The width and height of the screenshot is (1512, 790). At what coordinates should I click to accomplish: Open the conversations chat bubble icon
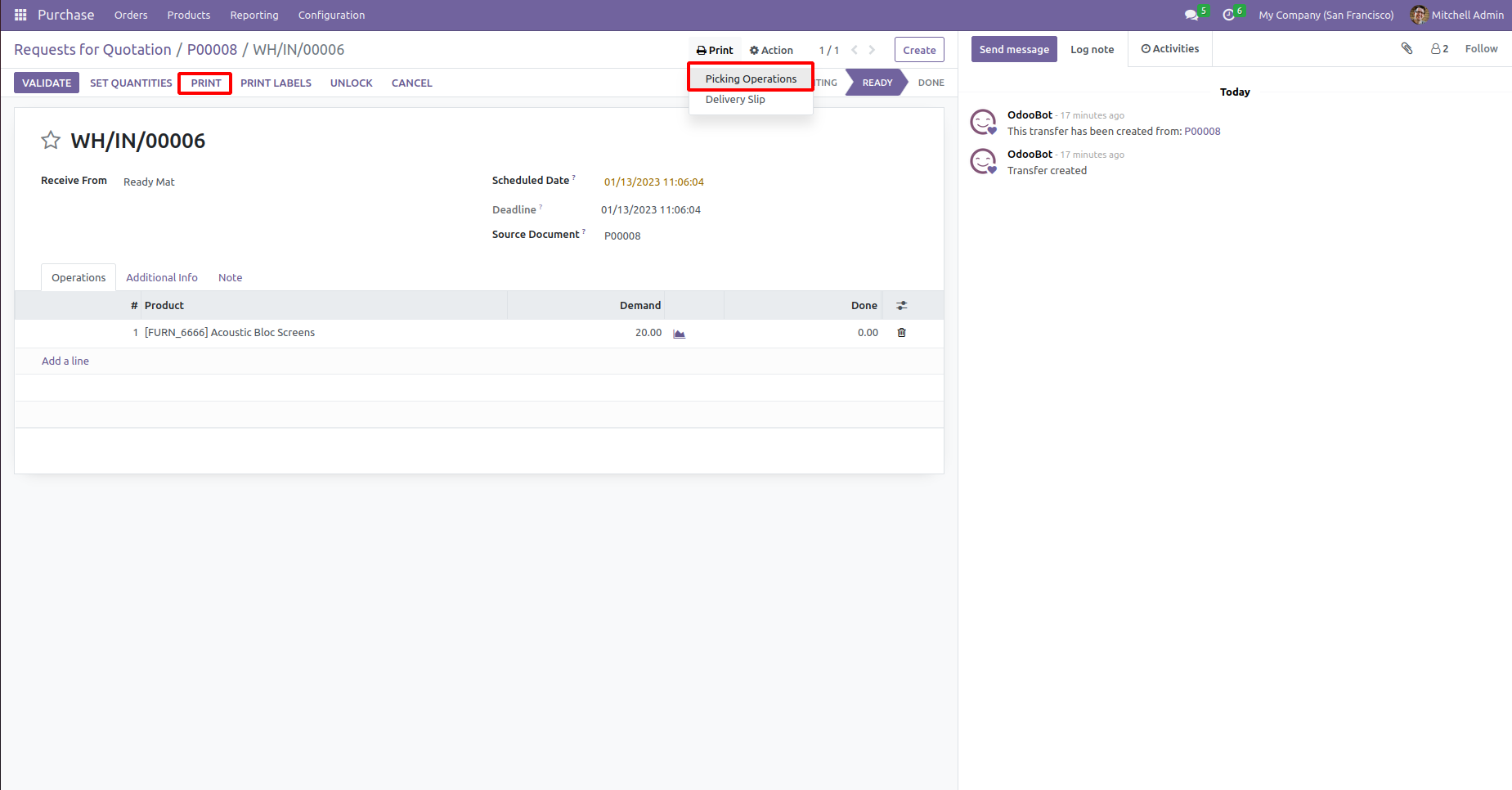1191,15
